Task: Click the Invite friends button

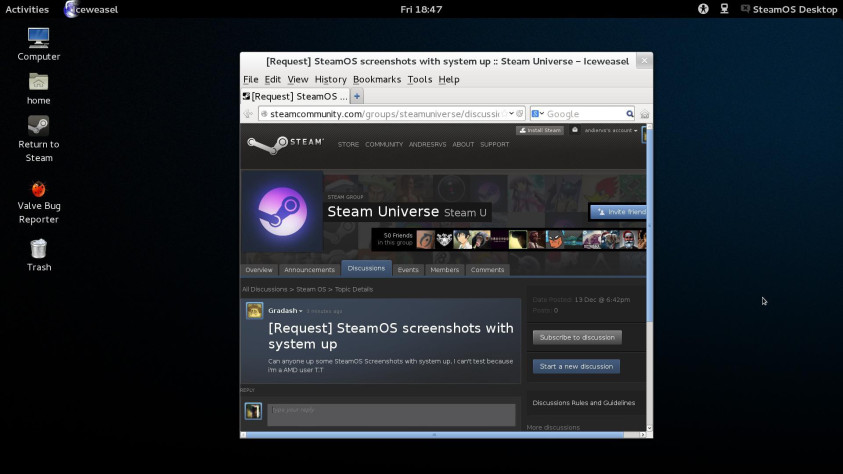Action: pos(618,212)
